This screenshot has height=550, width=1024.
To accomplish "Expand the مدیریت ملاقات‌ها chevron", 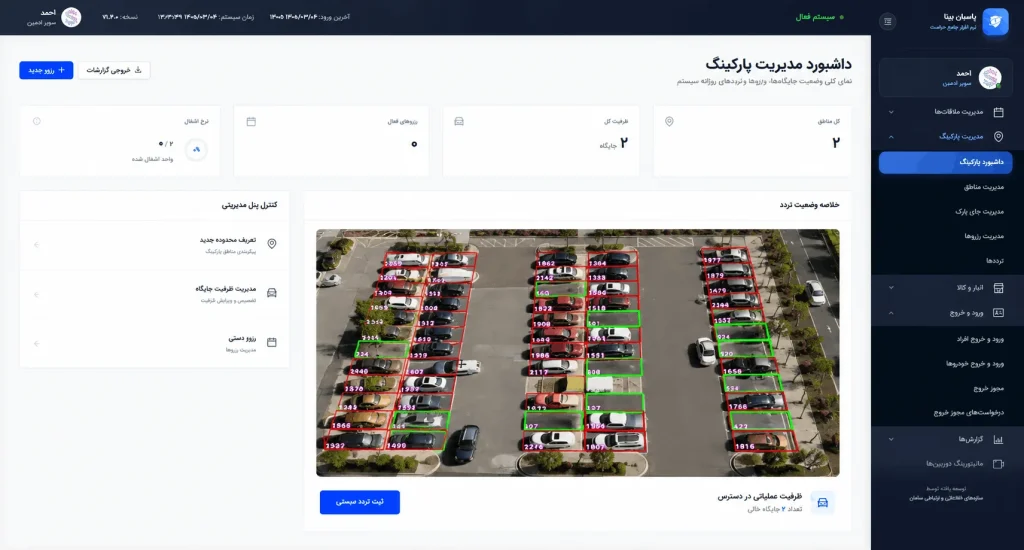I will pyautogui.click(x=891, y=112).
